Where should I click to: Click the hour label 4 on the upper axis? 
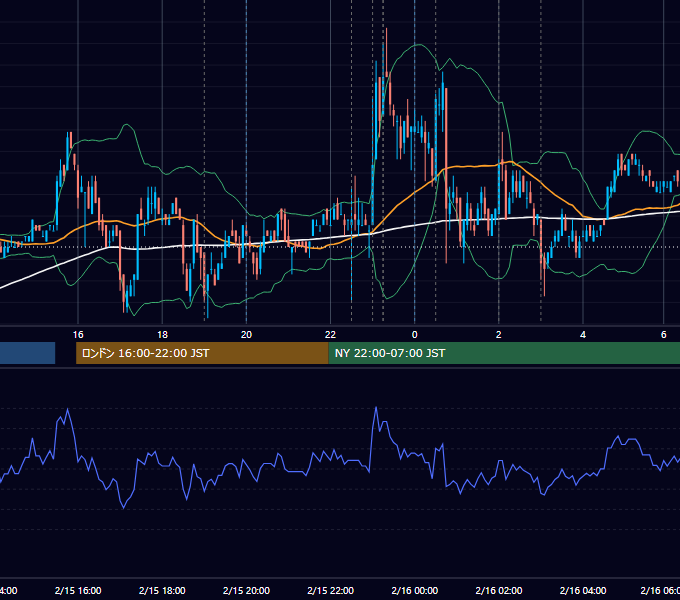[583, 335]
